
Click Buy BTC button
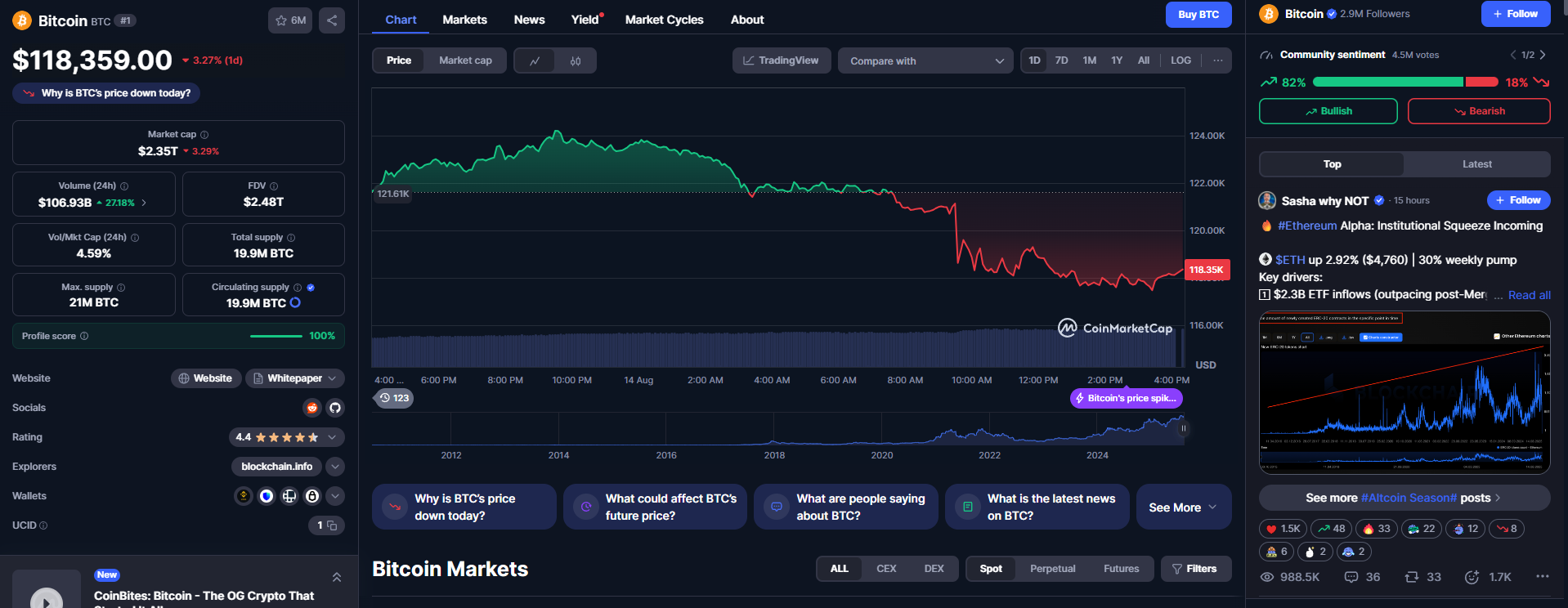point(1198,15)
